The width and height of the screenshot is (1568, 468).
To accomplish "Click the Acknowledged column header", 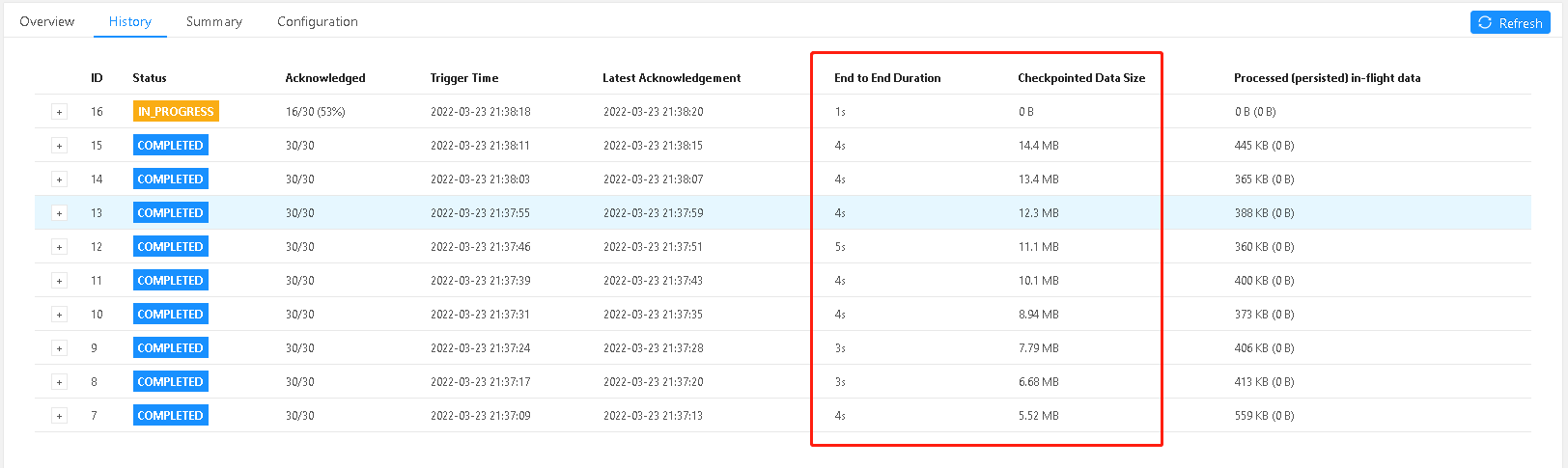I will (325, 78).
